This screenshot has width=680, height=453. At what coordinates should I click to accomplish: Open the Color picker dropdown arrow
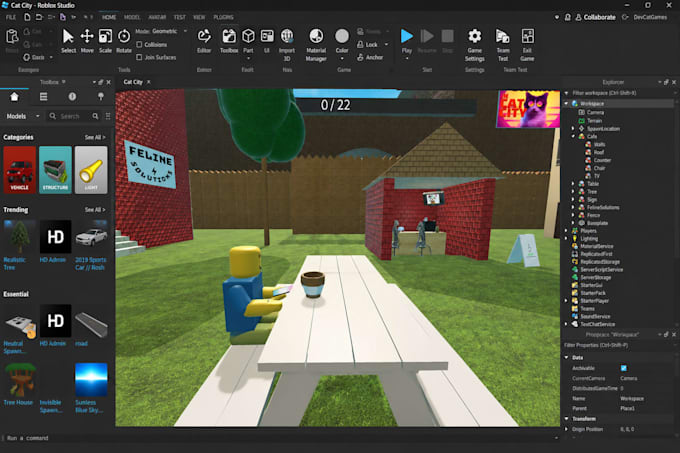coord(342,59)
